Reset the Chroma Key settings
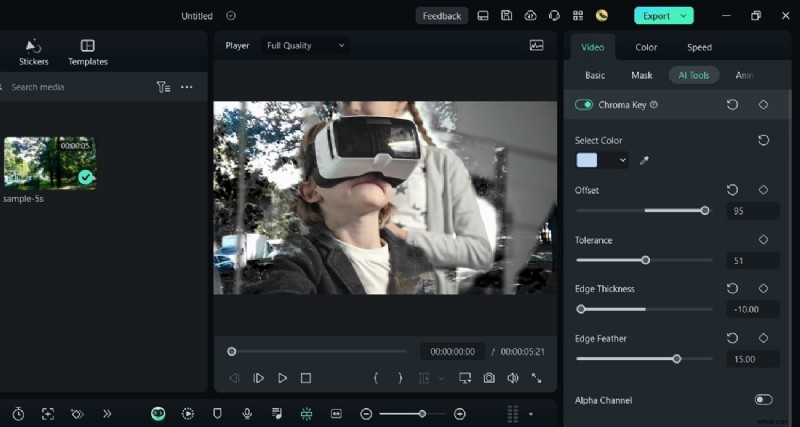The height and width of the screenshot is (427, 800). pyautogui.click(x=732, y=105)
